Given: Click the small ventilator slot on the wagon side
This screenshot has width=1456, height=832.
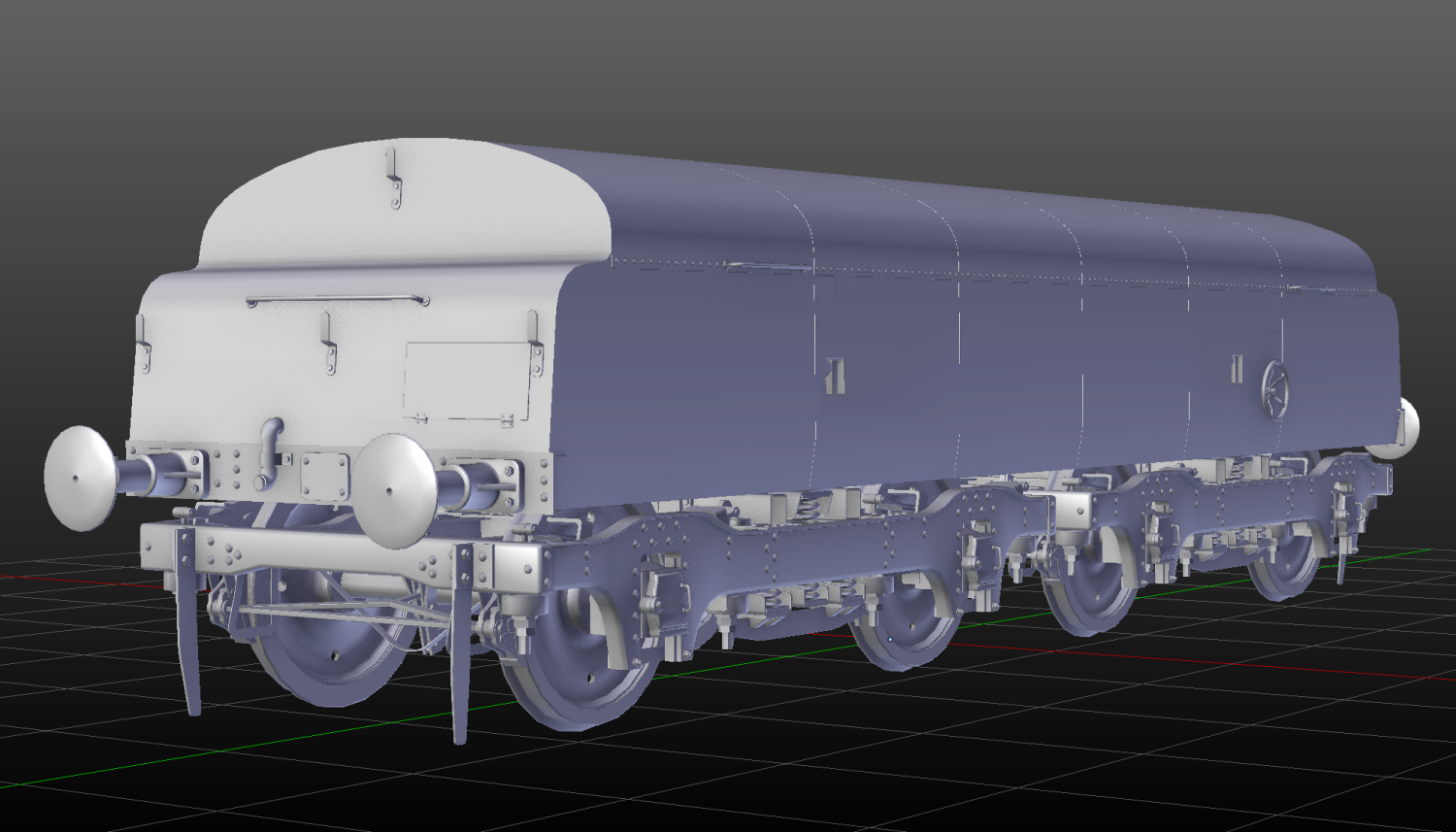Looking at the screenshot, I should (x=835, y=376).
